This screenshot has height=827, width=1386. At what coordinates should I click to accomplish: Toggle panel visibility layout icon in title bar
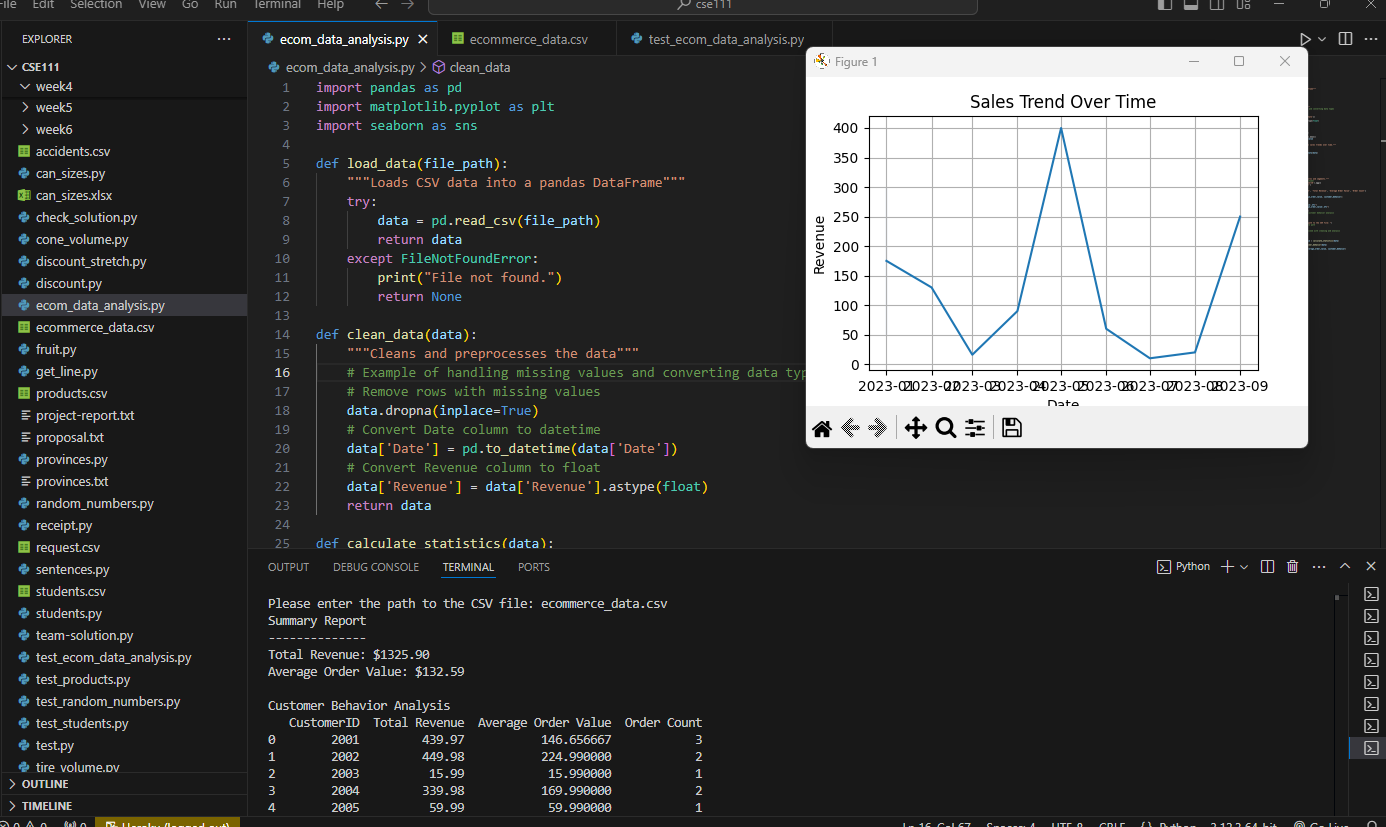[1190, 5]
